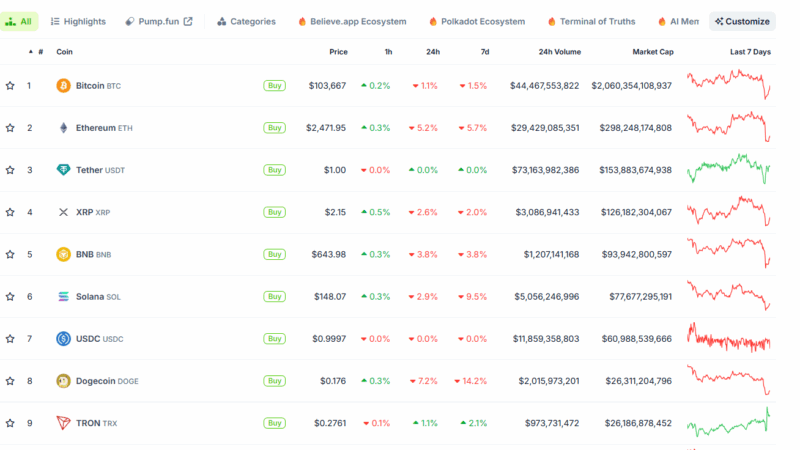The image size is (800, 450).
Task: Toggle the star next to Tether
Action: [10, 170]
